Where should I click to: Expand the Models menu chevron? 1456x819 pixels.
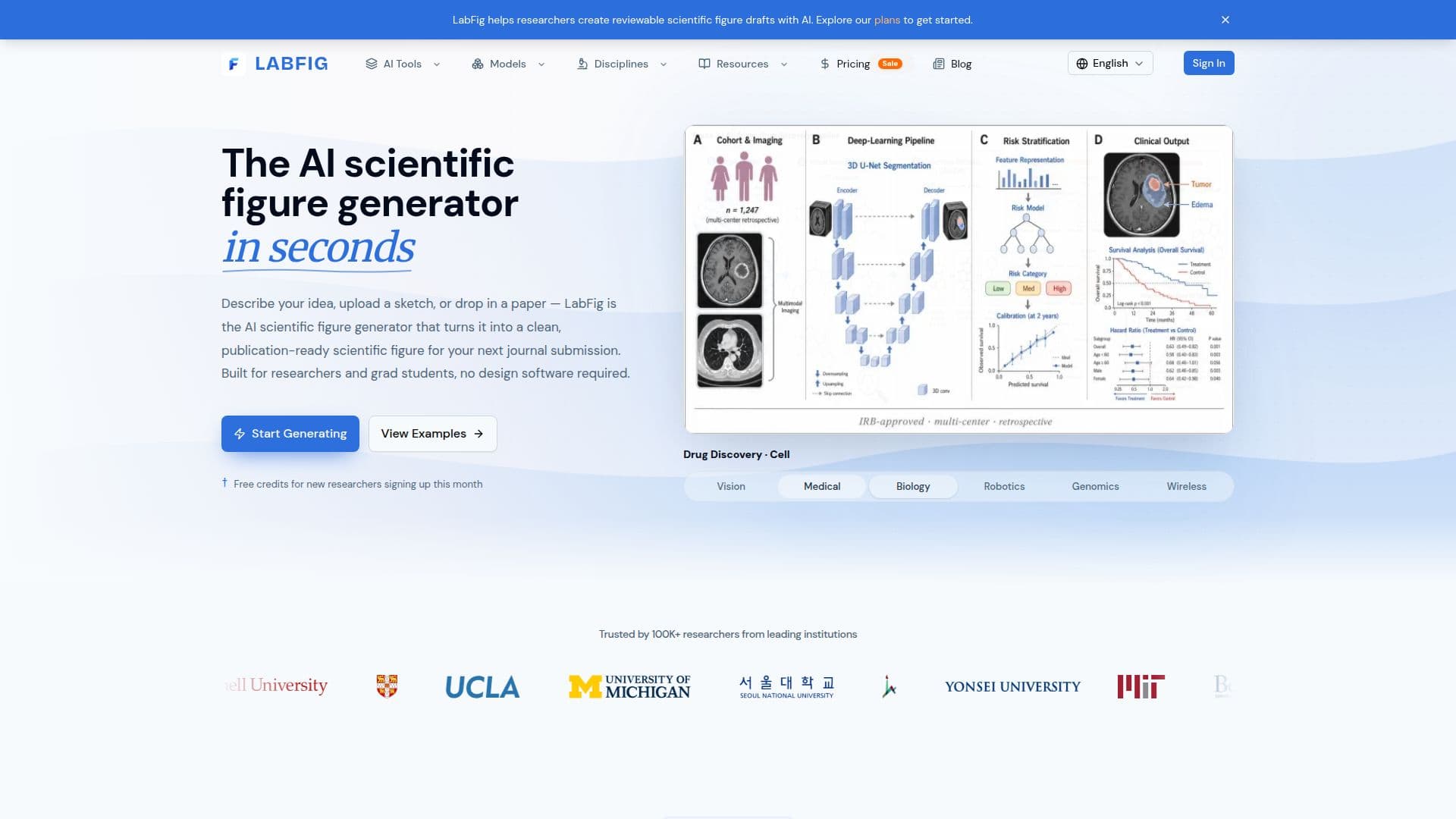click(541, 64)
